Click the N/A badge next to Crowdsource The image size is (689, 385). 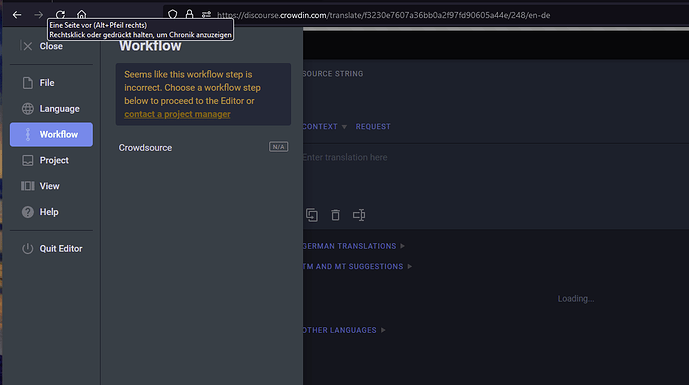click(279, 147)
